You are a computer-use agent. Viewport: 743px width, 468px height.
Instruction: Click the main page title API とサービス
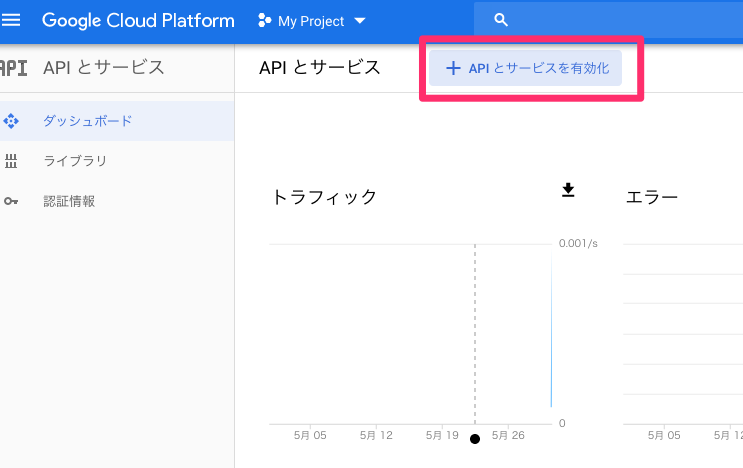320,67
